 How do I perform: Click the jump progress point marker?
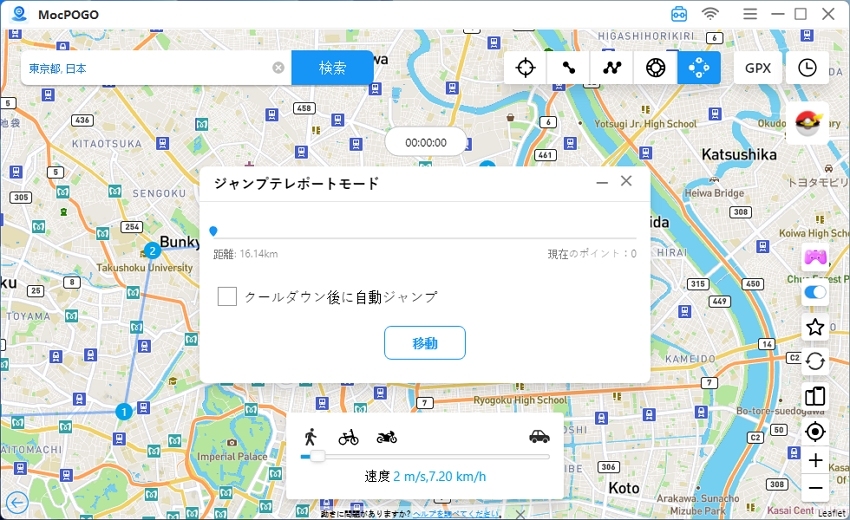tap(214, 232)
